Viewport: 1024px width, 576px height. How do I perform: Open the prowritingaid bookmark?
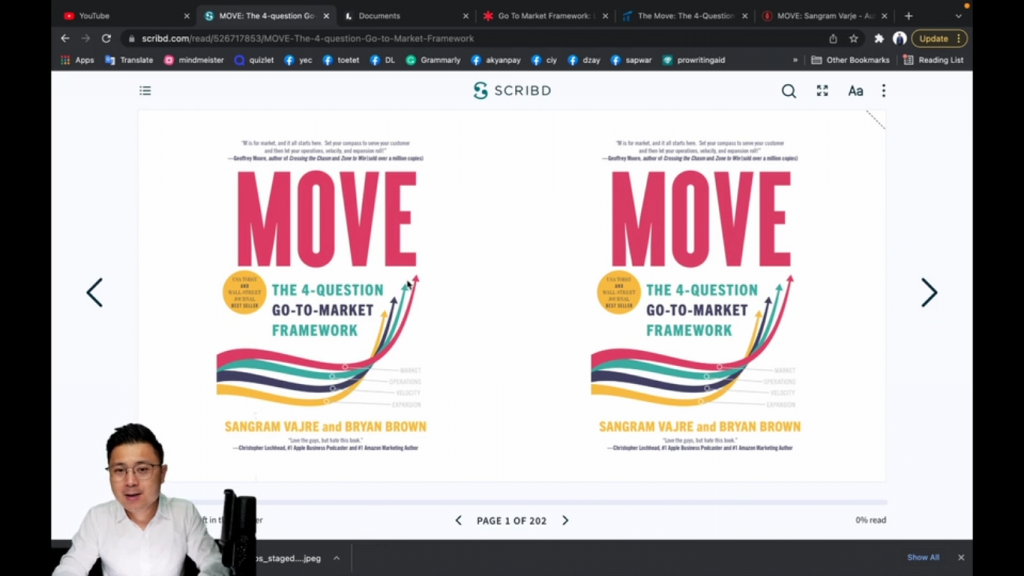click(x=694, y=60)
